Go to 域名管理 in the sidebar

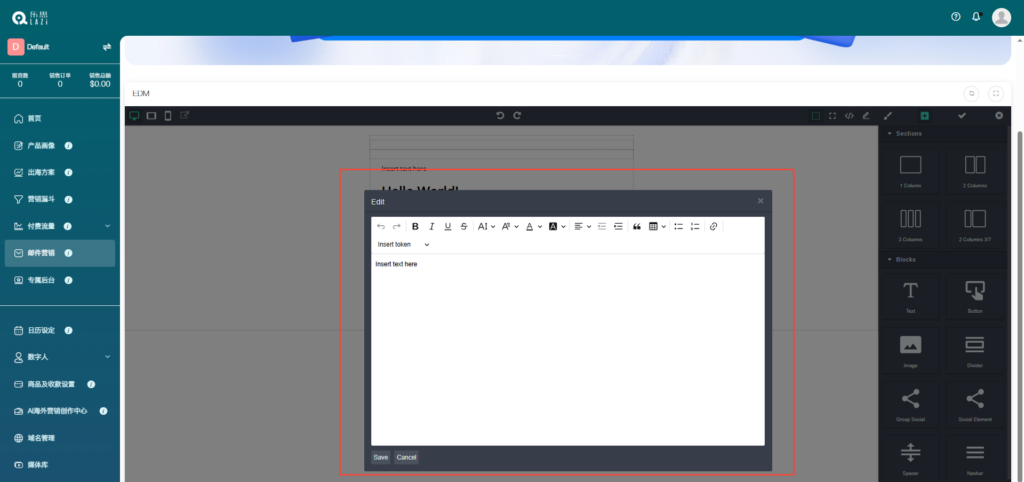tap(41, 438)
